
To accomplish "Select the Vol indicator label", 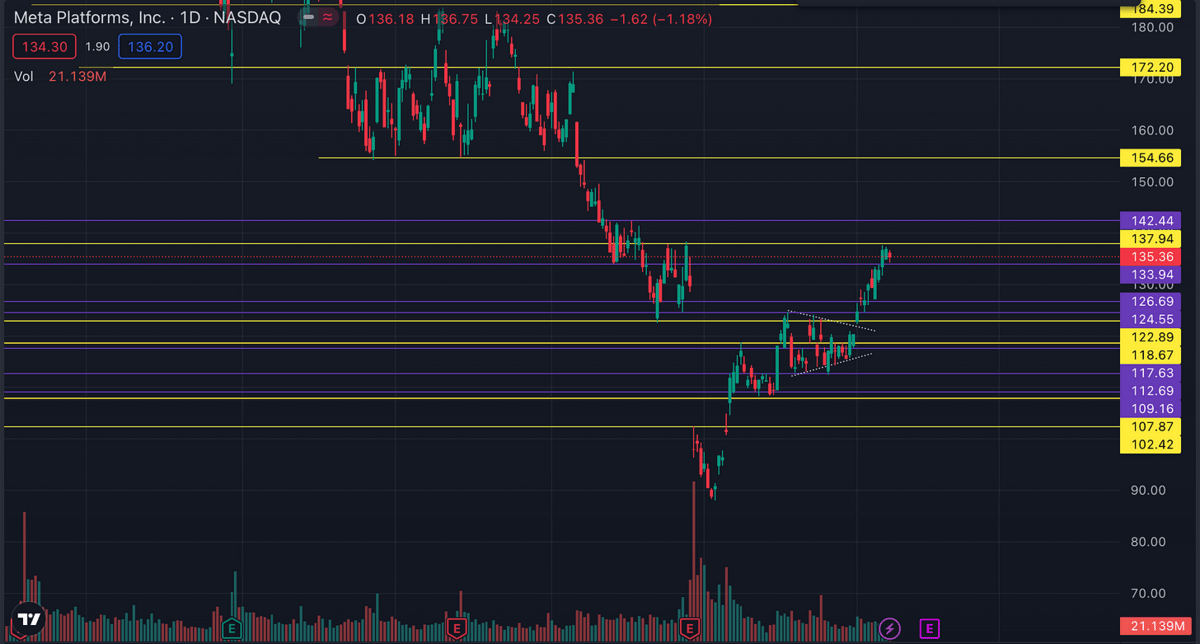I will (x=24, y=76).
